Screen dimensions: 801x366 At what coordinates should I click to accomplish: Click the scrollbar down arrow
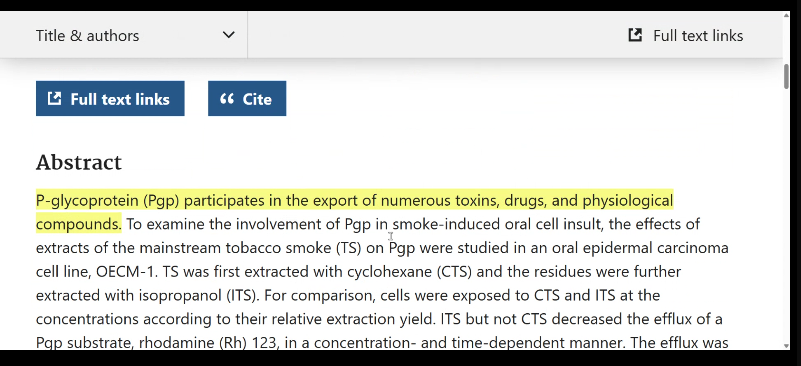(786, 346)
